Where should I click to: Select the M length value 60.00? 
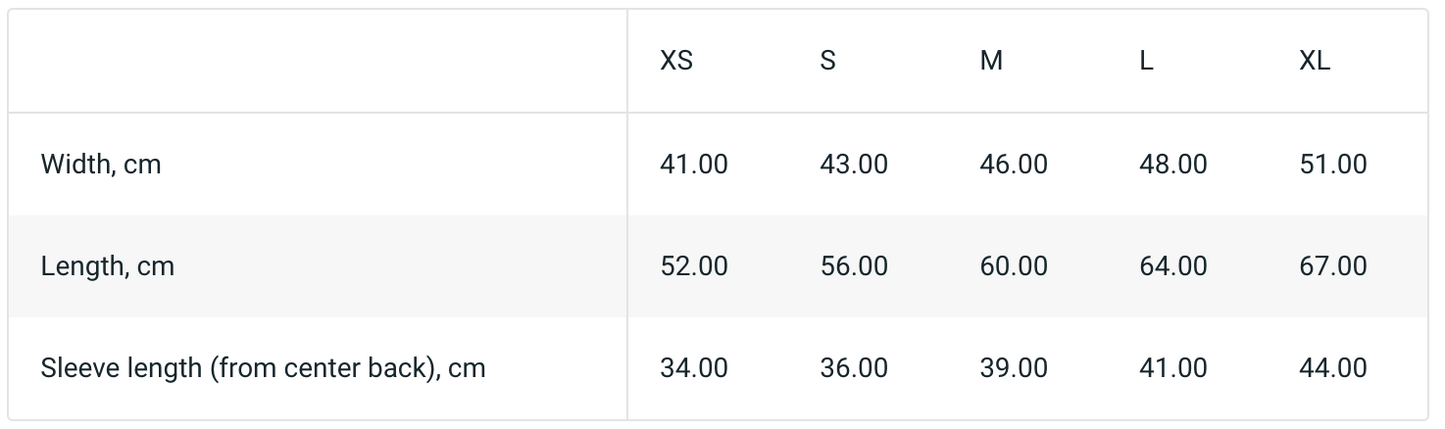[1013, 266]
